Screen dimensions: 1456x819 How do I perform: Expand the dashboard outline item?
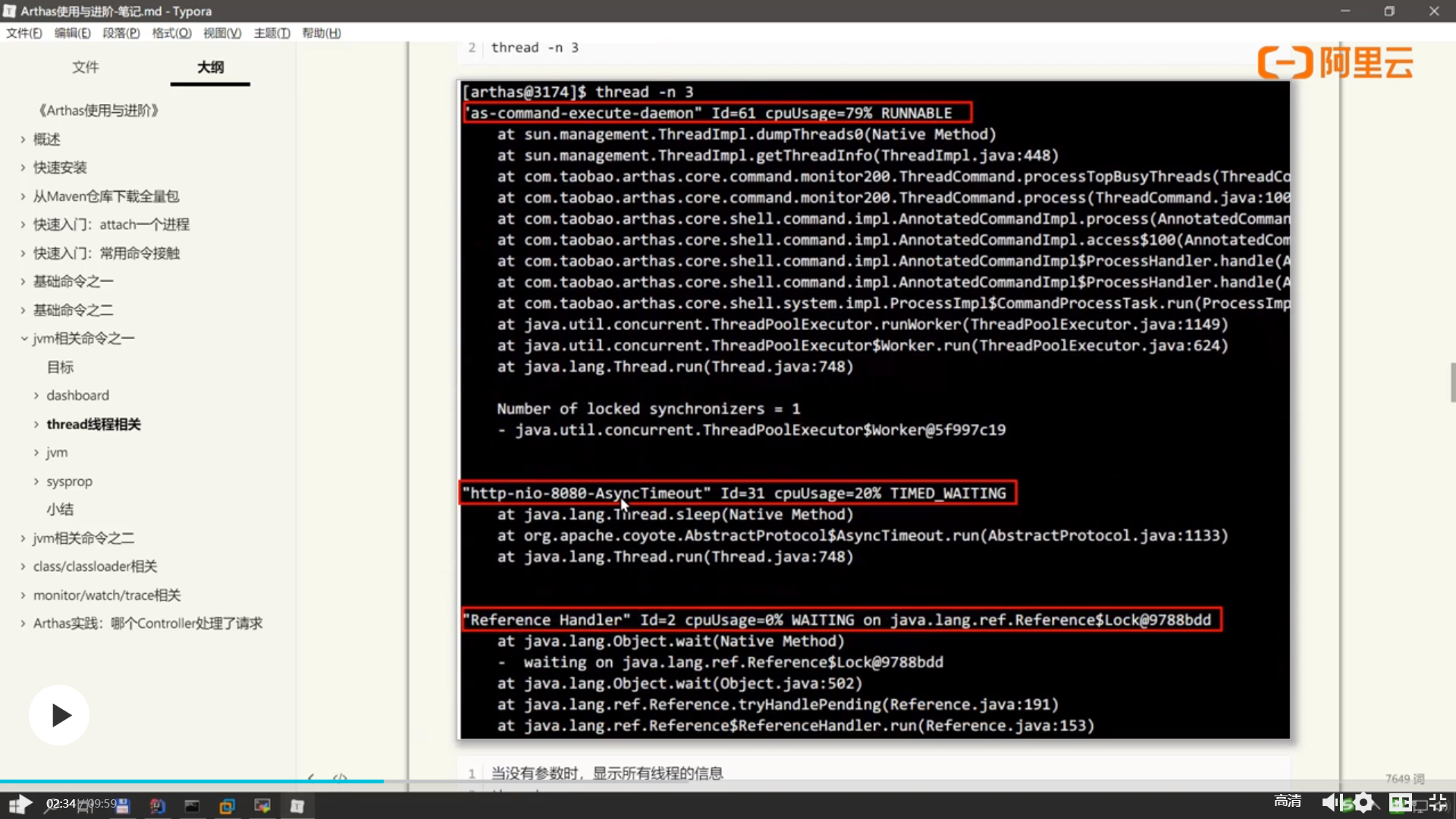tap(36, 396)
